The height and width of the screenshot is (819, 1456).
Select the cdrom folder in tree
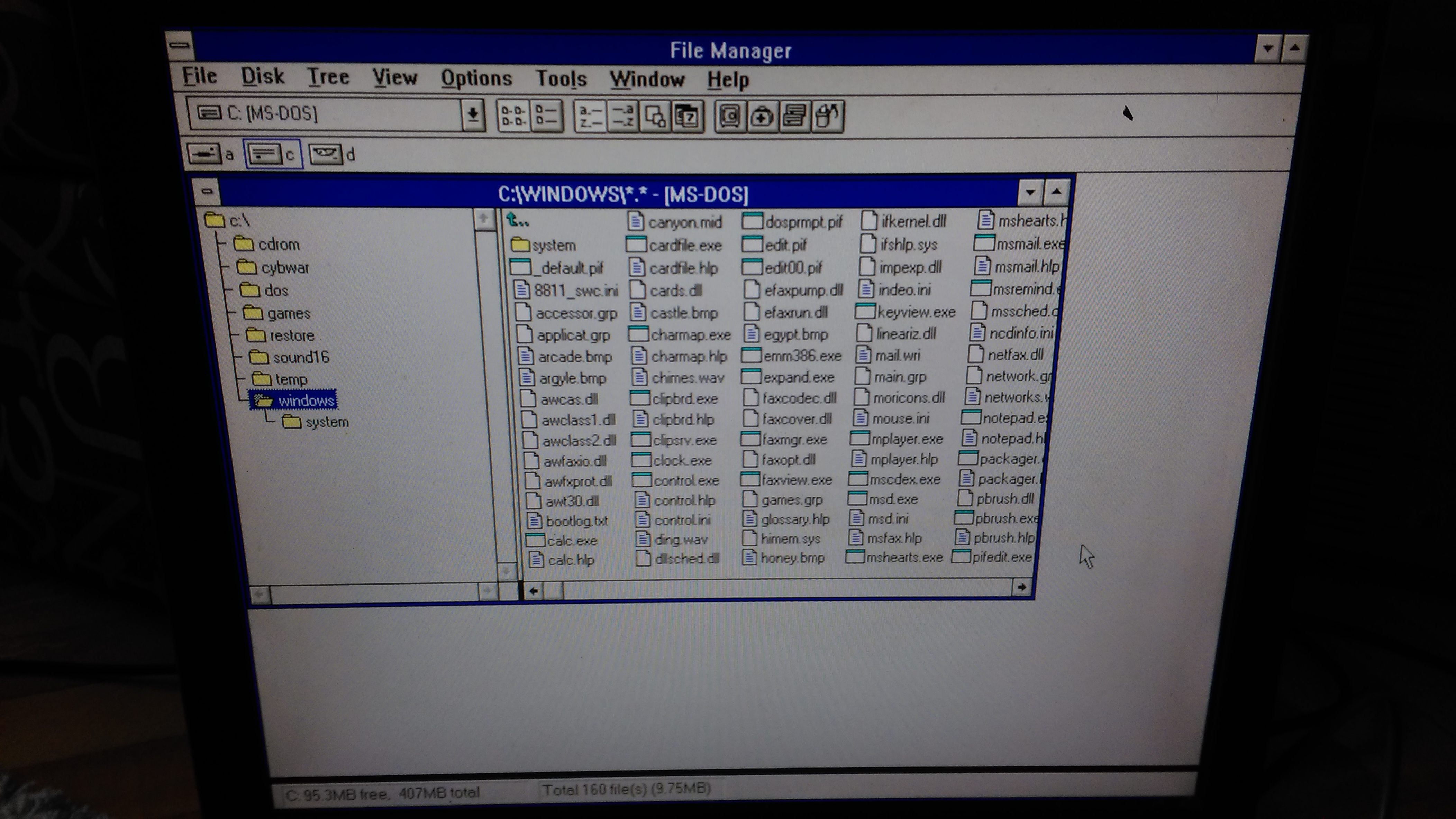267,244
